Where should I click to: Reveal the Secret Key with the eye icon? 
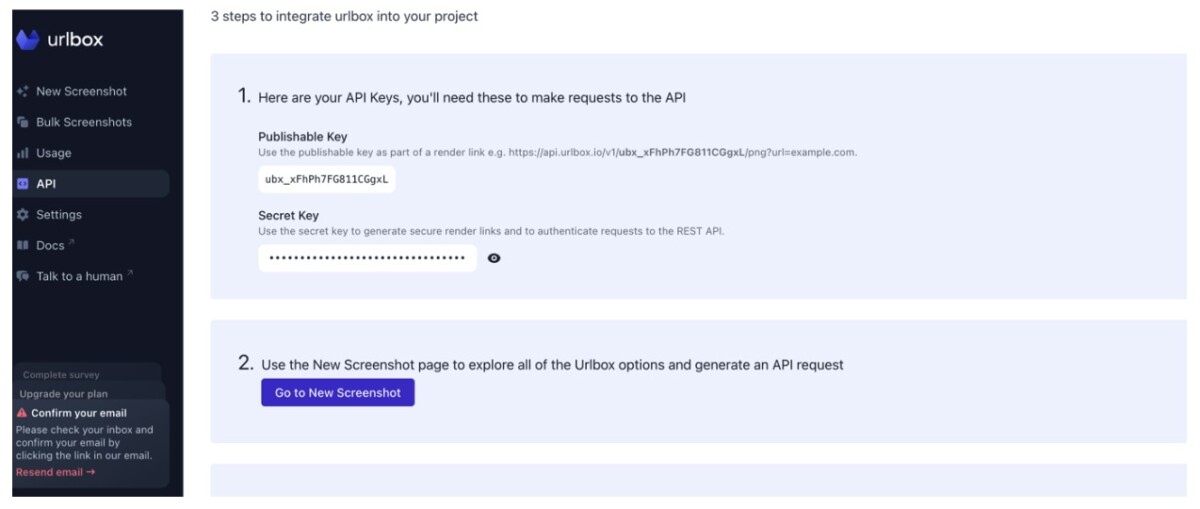click(x=494, y=258)
